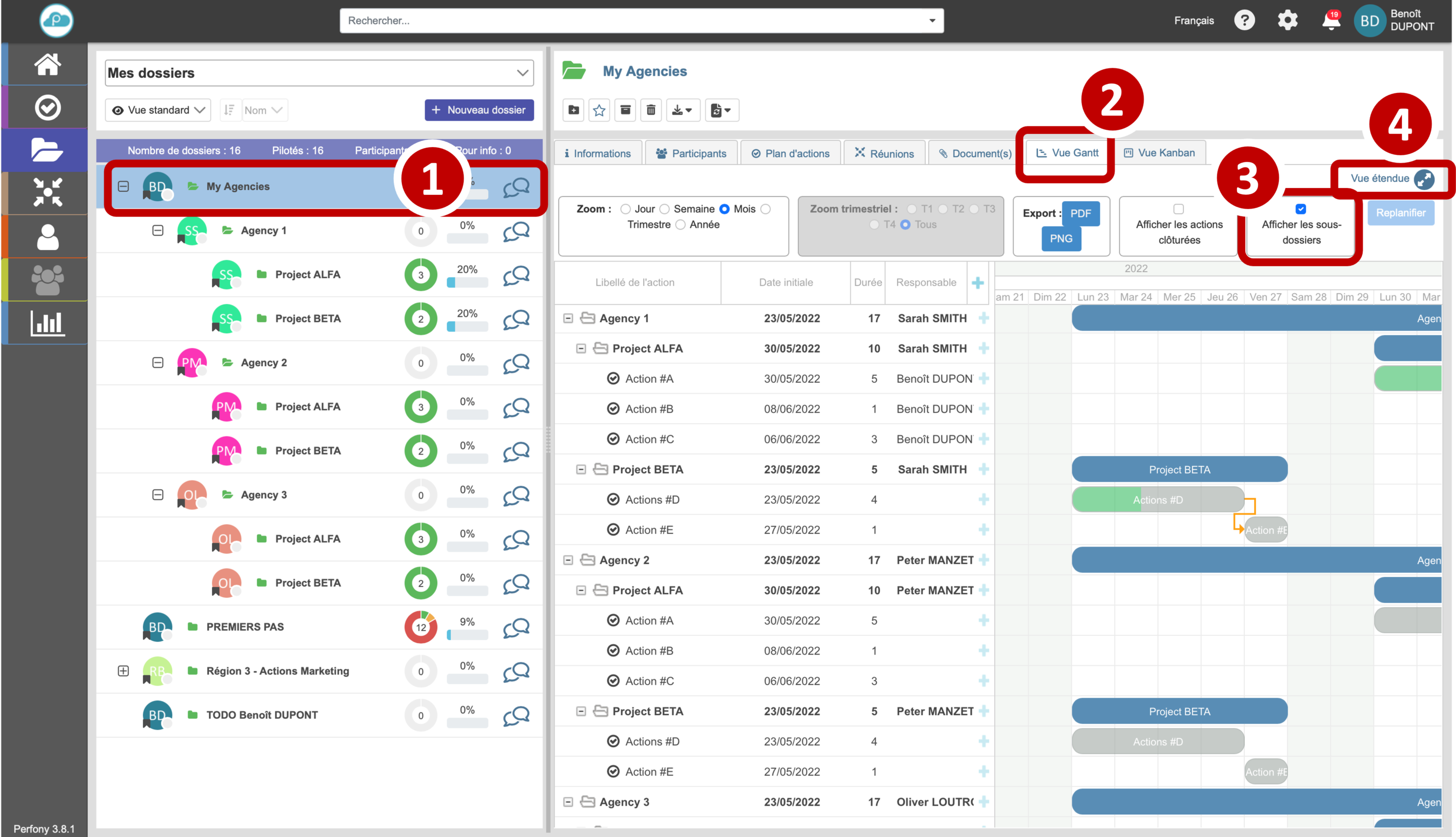Open the Mes dossiers dropdown
The height and width of the screenshot is (837, 1456).
pos(319,73)
